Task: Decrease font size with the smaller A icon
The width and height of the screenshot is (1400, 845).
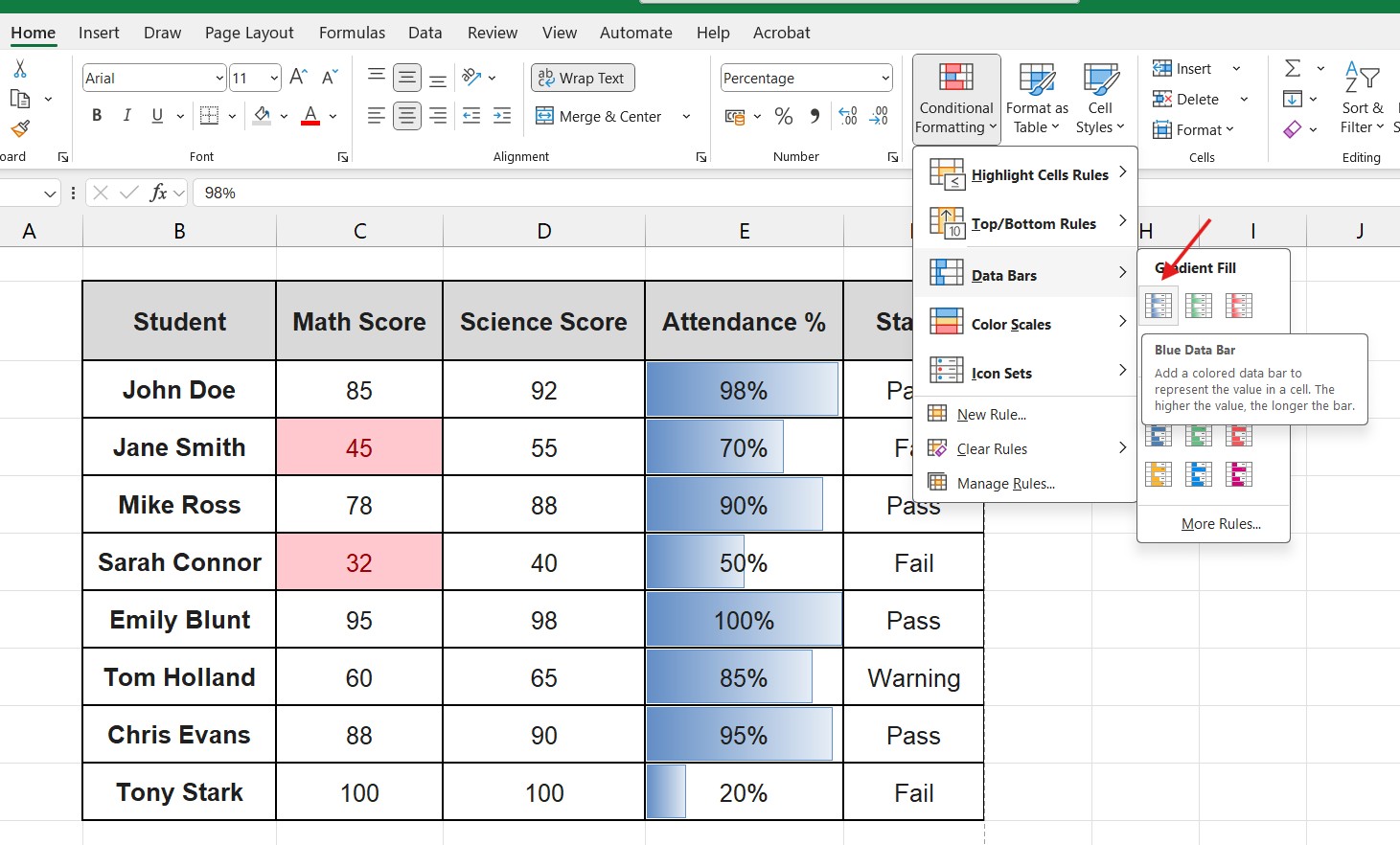Action: pyautogui.click(x=330, y=78)
